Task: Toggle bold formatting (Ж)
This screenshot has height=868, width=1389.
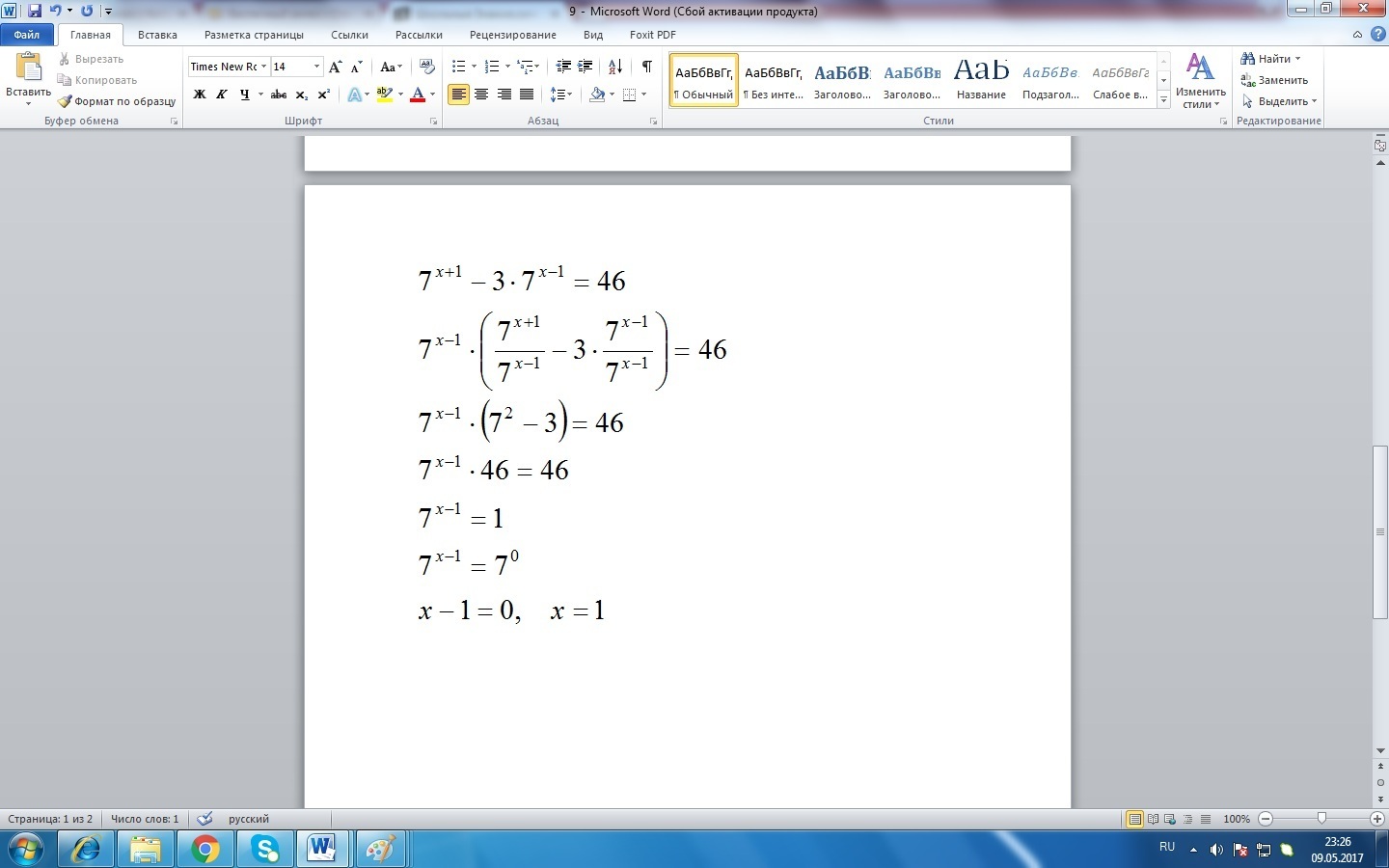Action: (200, 95)
